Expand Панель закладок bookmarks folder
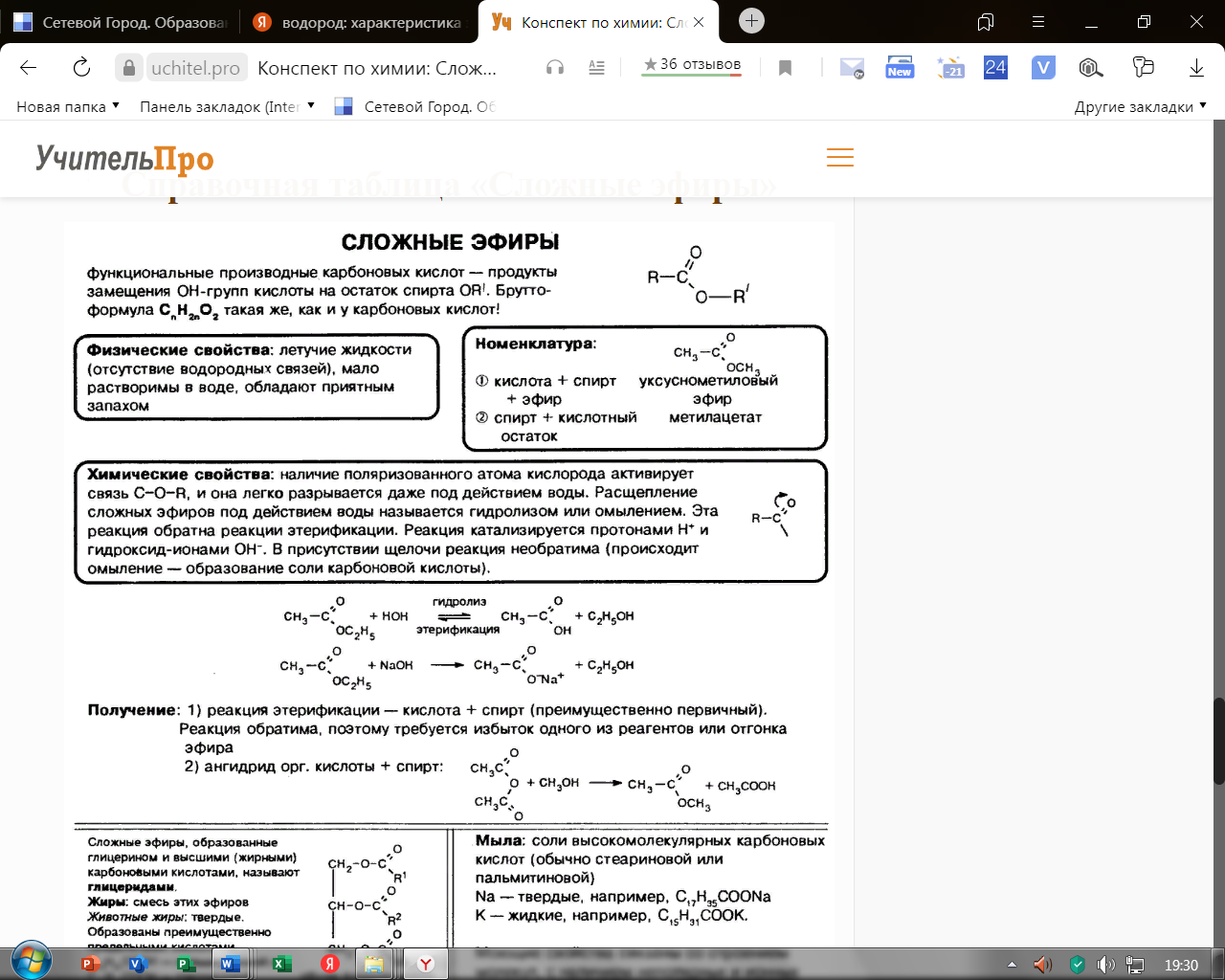The image size is (1225, 980). (227, 106)
